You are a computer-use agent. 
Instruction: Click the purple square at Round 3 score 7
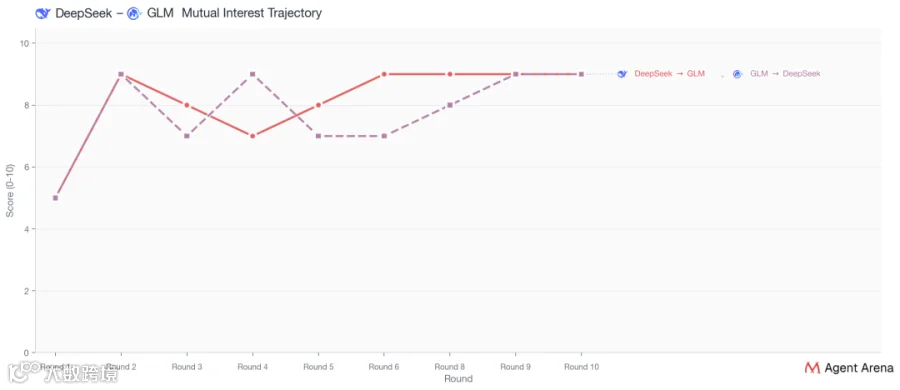coord(187,136)
